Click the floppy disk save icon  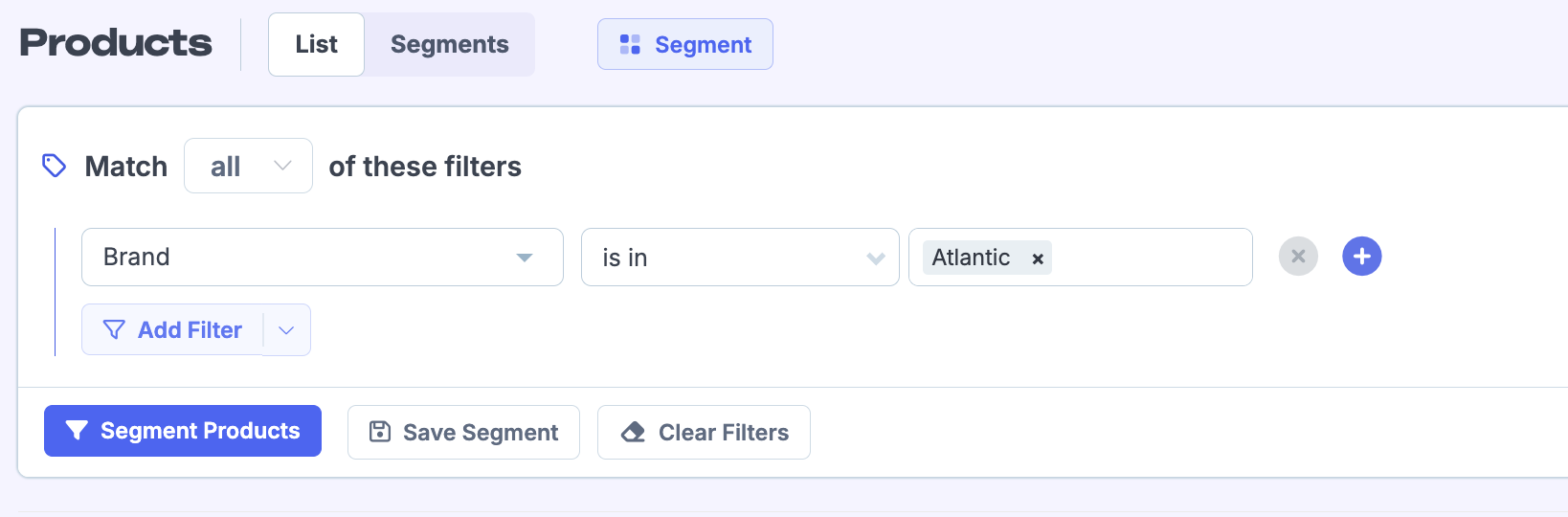tap(380, 432)
